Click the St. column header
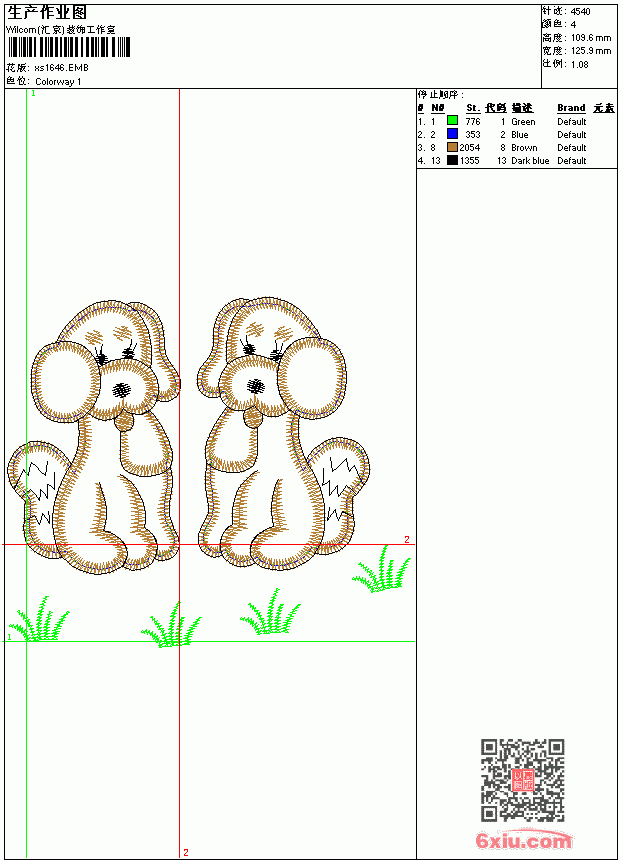The image size is (620, 860). point(473,108)
